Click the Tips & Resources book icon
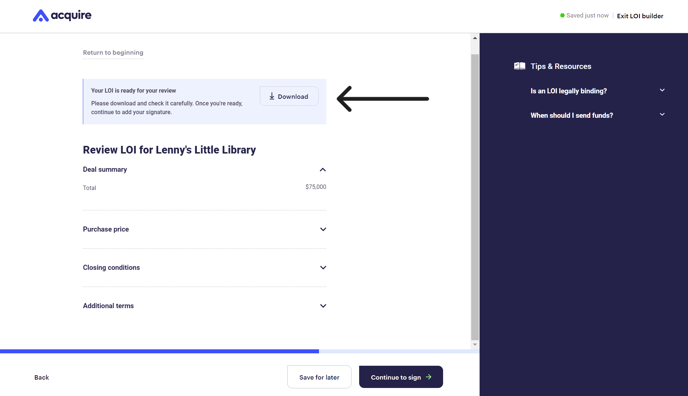Viewport: 688px width, 396px height. (x=520, y=66)
